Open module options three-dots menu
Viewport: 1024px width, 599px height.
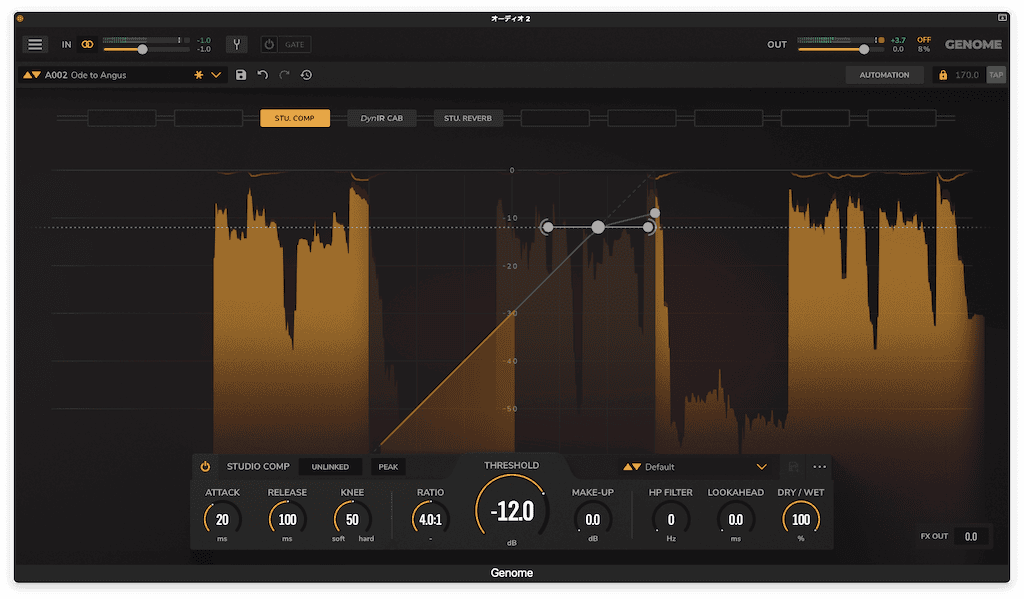[820, 467]
